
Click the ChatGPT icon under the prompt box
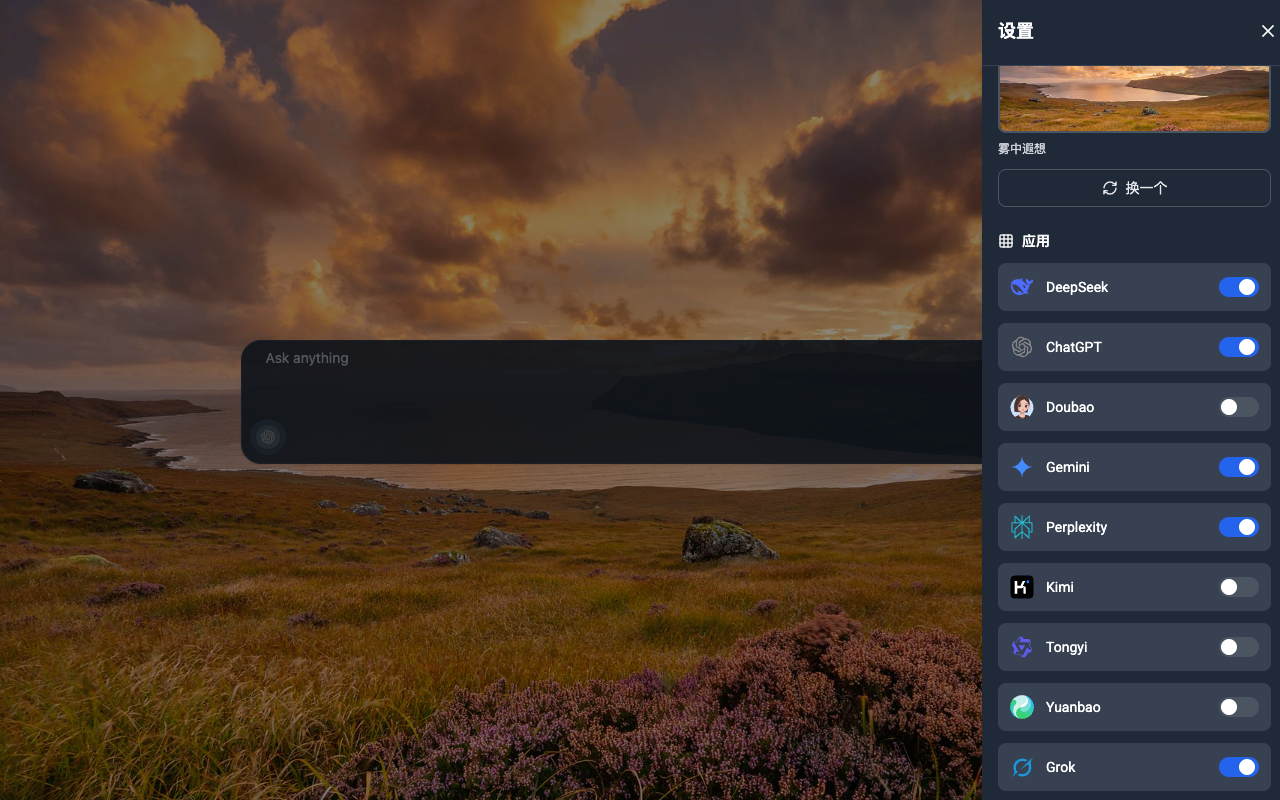click(x=267, y=437)
